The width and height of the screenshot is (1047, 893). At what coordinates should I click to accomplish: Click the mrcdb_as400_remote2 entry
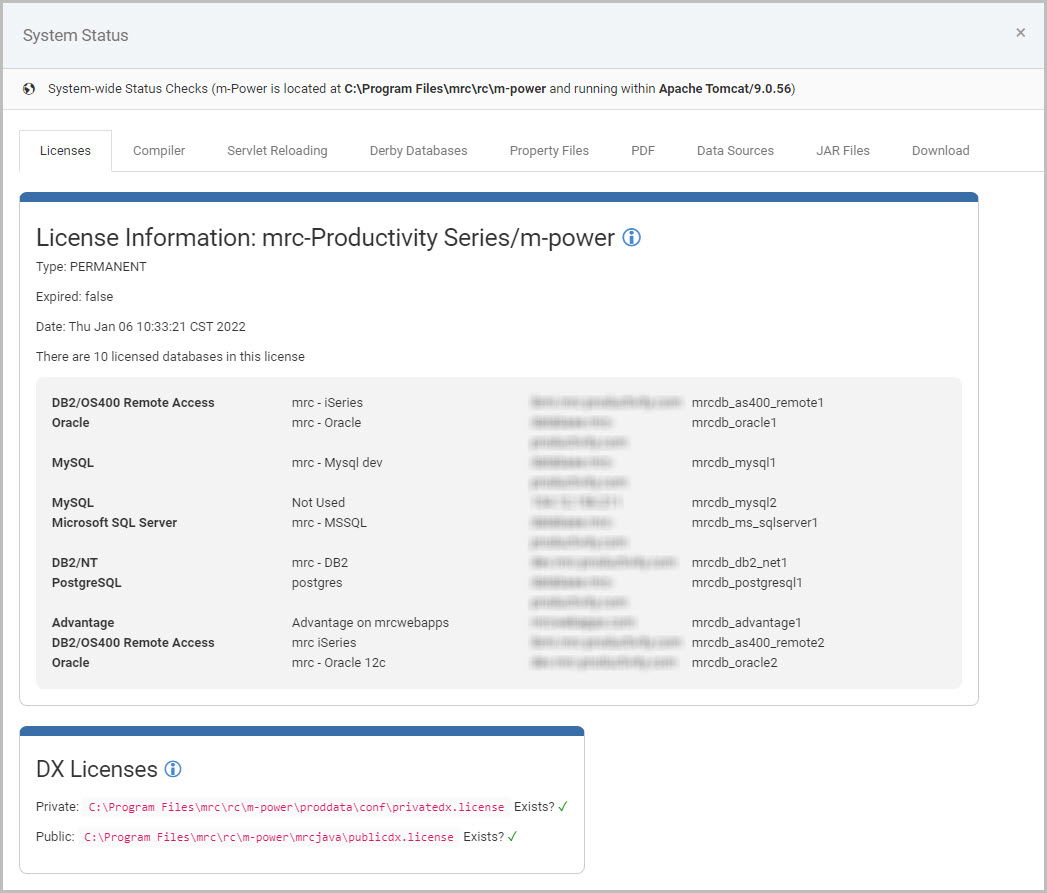click(758, 643)
